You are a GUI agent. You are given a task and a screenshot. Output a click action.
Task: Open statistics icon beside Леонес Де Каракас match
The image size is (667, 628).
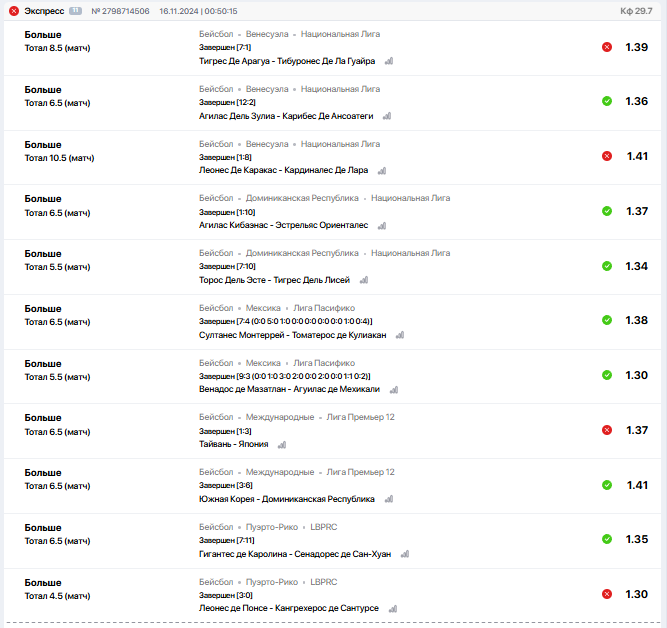coord(382,171)
